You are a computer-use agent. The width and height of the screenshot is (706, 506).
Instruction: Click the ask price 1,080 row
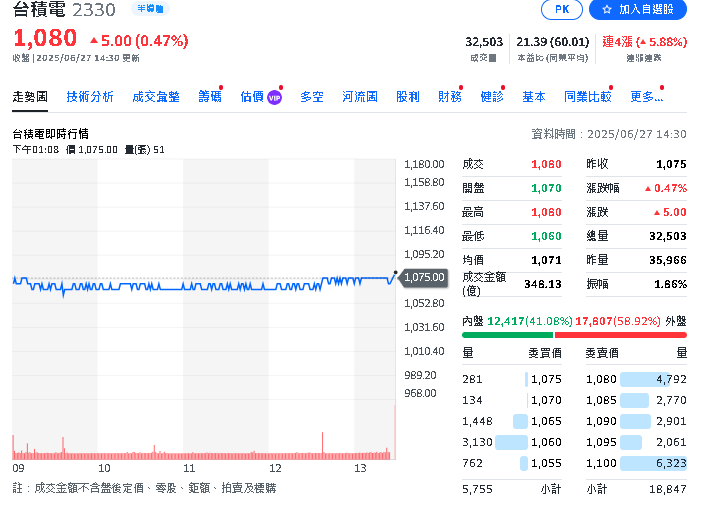(x=636, y=380)
